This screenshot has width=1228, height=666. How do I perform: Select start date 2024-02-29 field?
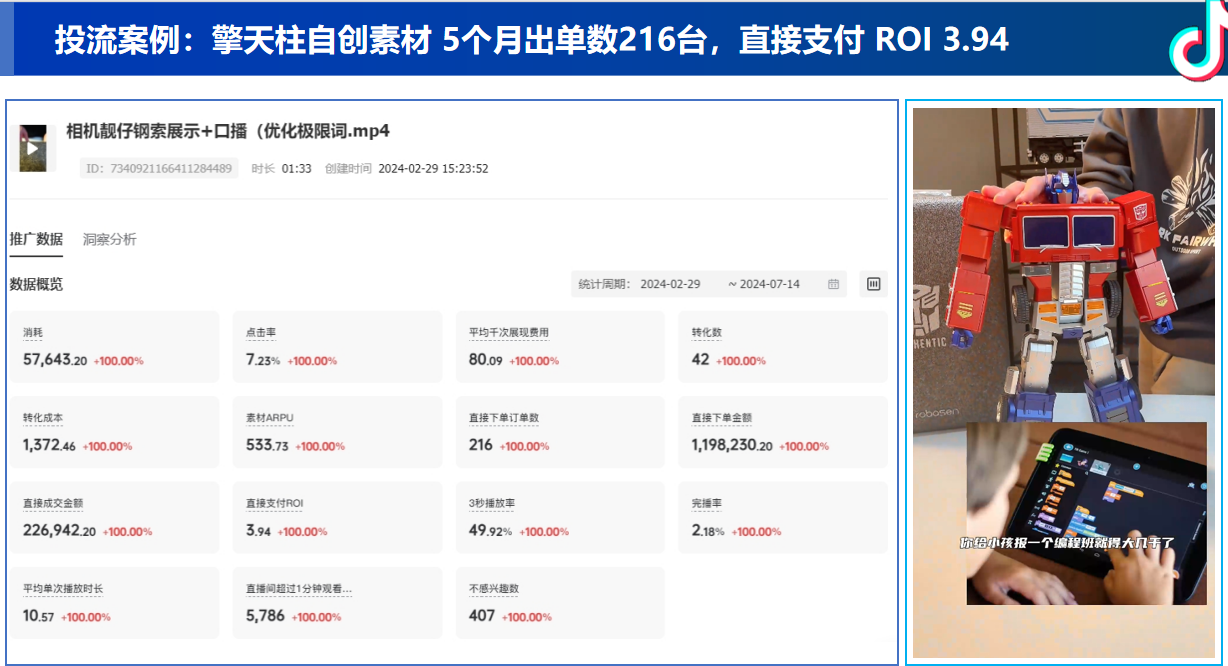[670, 284]
